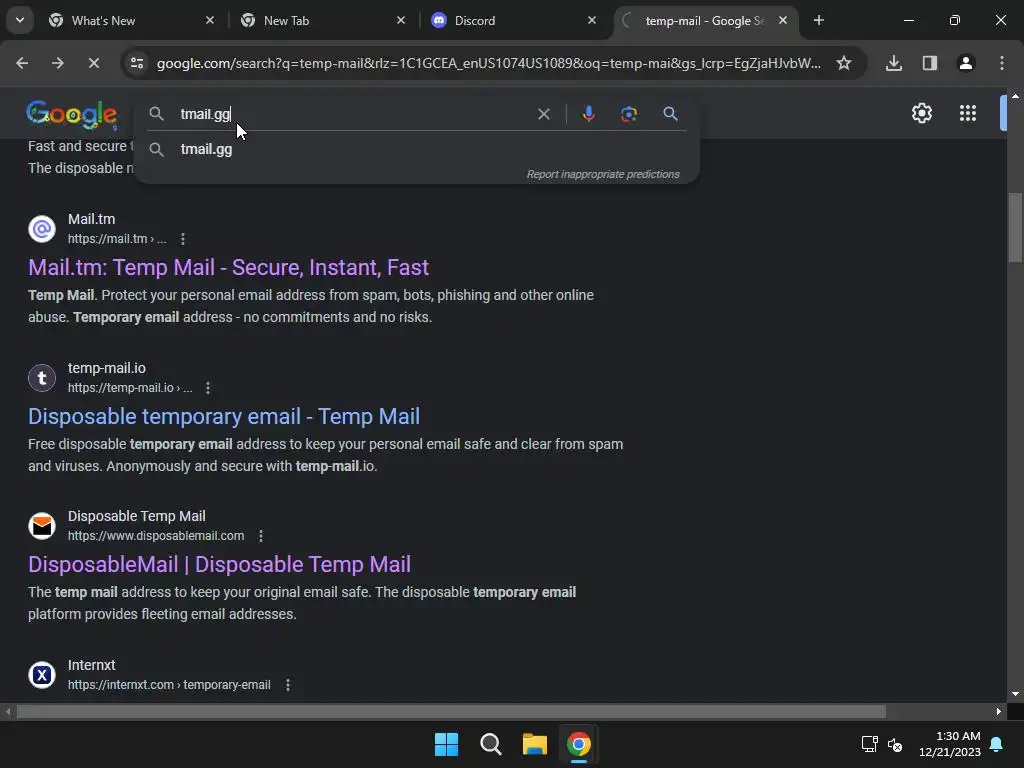Open the Chrome profile icon
This screenshot has height=768, width=1024.
click(965, 63)
